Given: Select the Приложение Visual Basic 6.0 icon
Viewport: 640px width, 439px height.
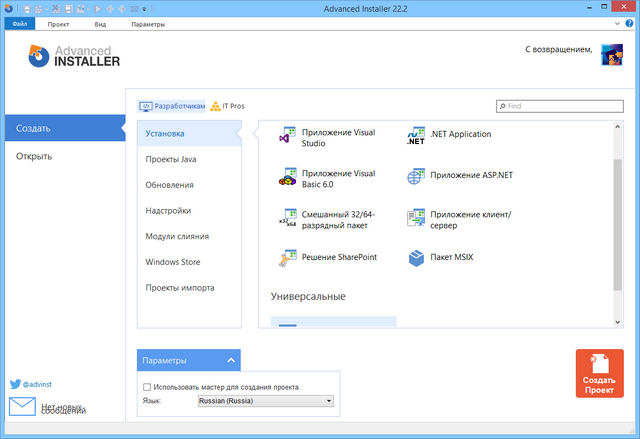Looking at the screenshot, I should pos(286,178).
